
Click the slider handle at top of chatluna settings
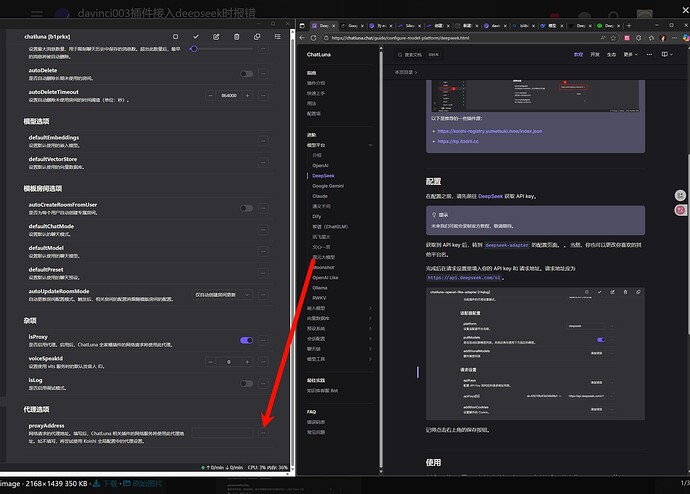194,49
